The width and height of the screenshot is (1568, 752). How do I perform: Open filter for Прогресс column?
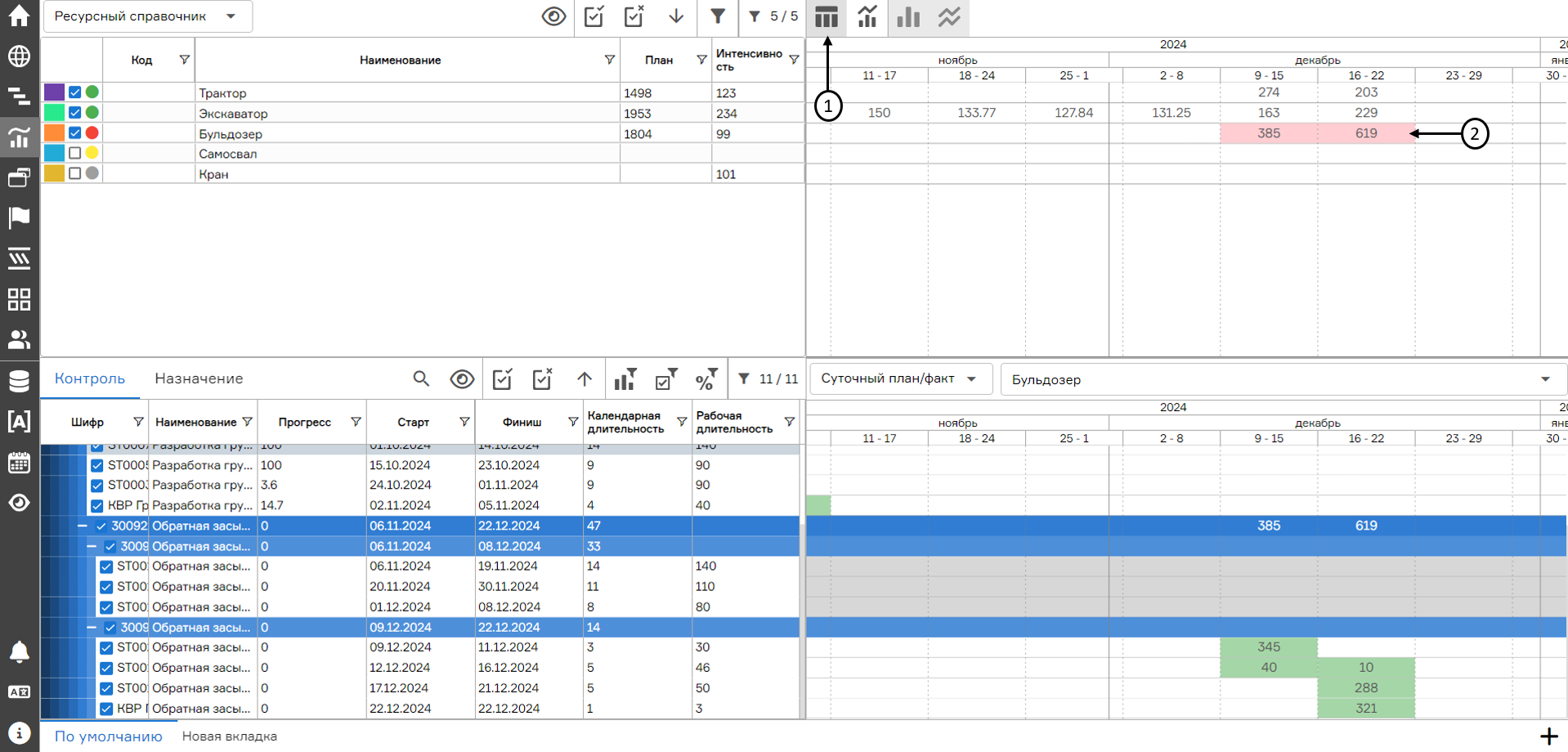click(x=356, y=422)
